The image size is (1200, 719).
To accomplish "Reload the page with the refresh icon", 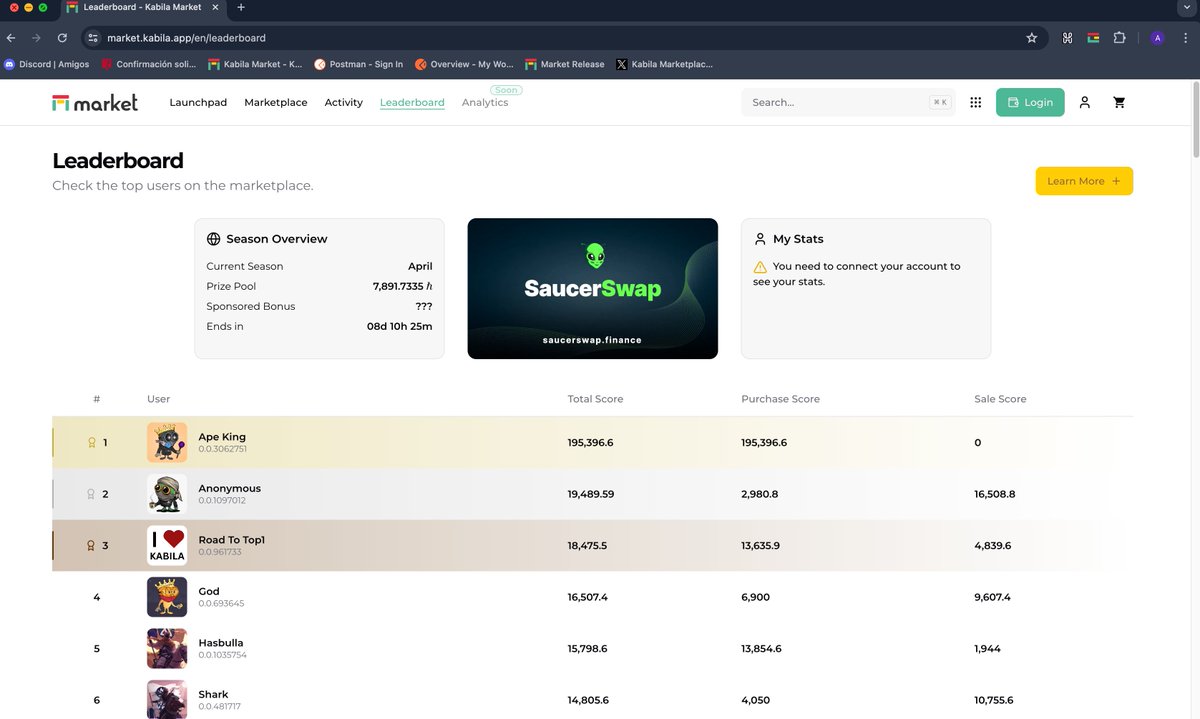I will point(62,37).
